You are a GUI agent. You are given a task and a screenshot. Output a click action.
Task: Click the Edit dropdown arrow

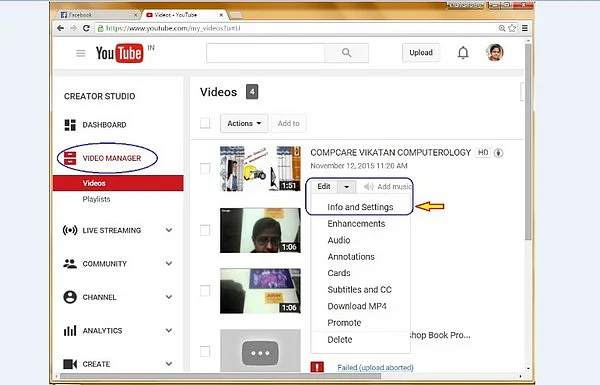(x=346, y=187)
